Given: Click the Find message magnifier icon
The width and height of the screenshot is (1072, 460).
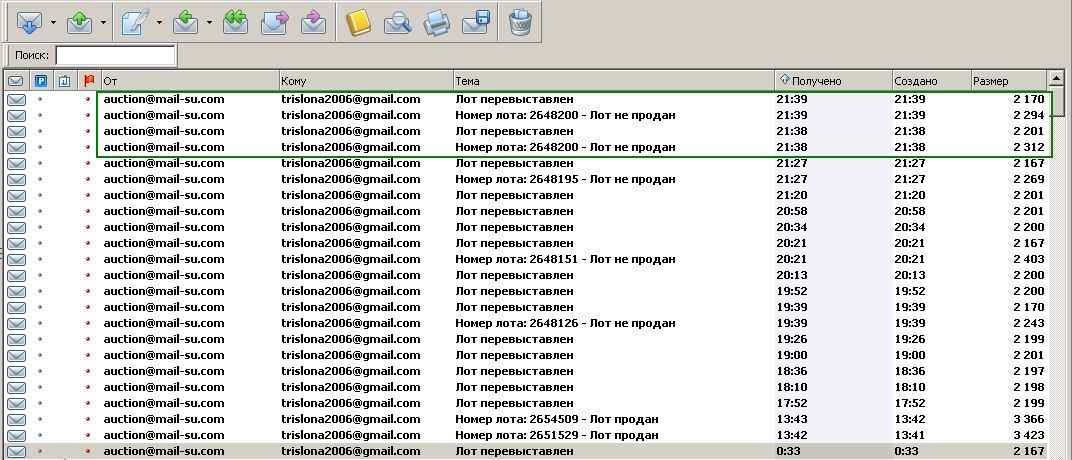Looking at the screenshot, I should coord(397,22).
